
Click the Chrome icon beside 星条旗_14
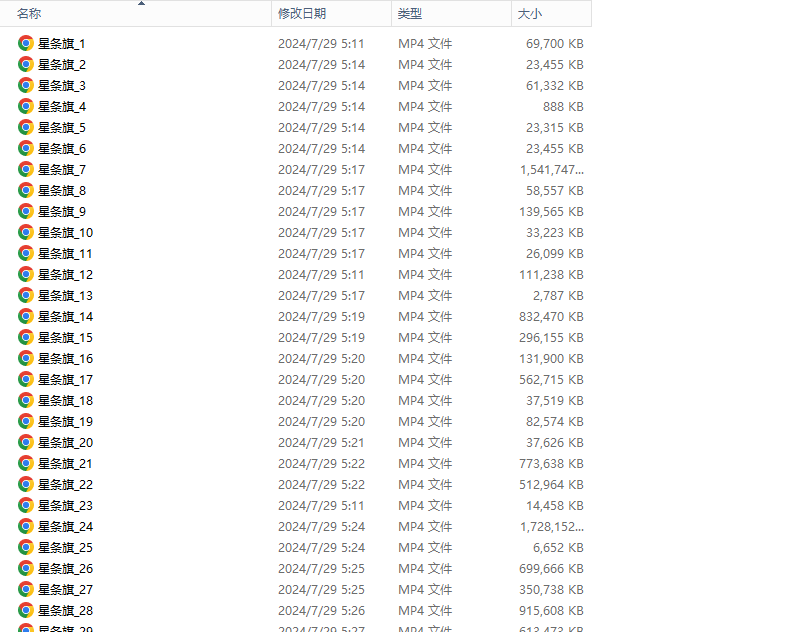click(x=26, y=317)
